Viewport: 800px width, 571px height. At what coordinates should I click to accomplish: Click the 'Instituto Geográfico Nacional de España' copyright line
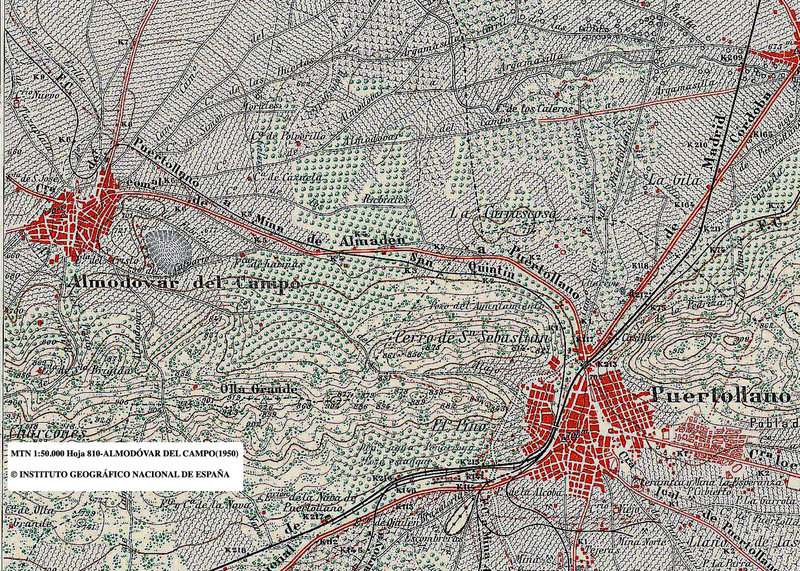pos(120,474)
